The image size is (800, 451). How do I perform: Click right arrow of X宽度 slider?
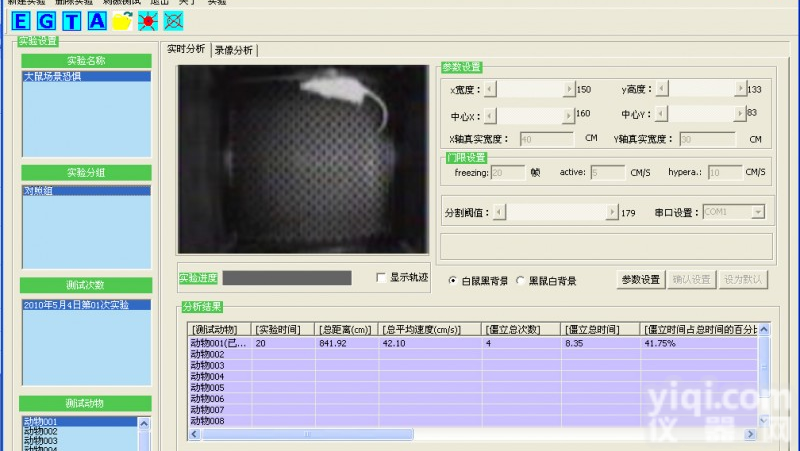pos(570,89)
